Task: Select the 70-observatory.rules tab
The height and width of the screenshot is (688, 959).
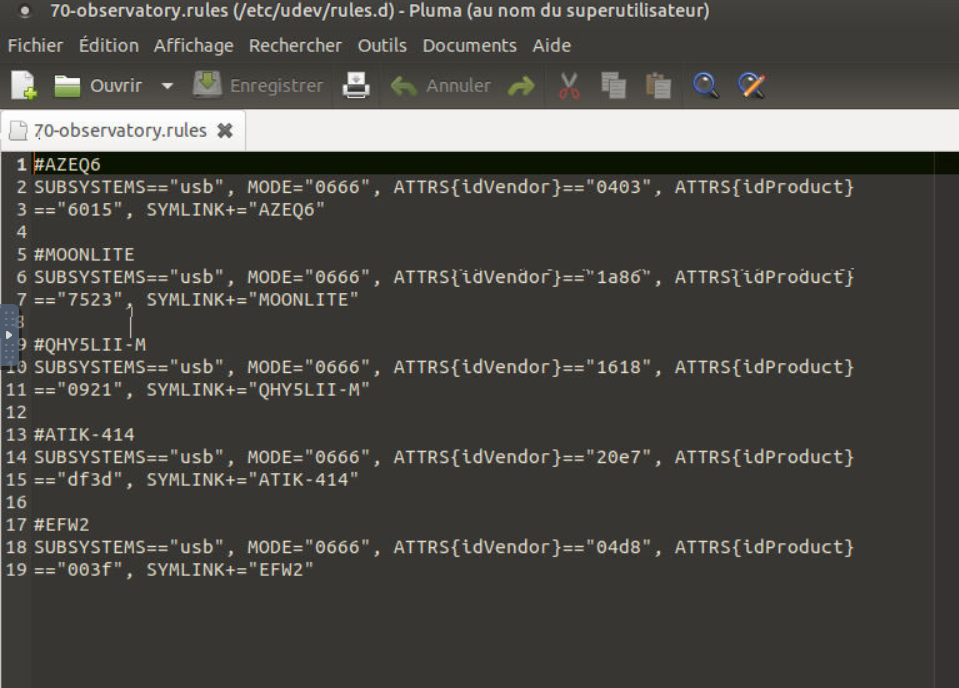Action: 120,130
